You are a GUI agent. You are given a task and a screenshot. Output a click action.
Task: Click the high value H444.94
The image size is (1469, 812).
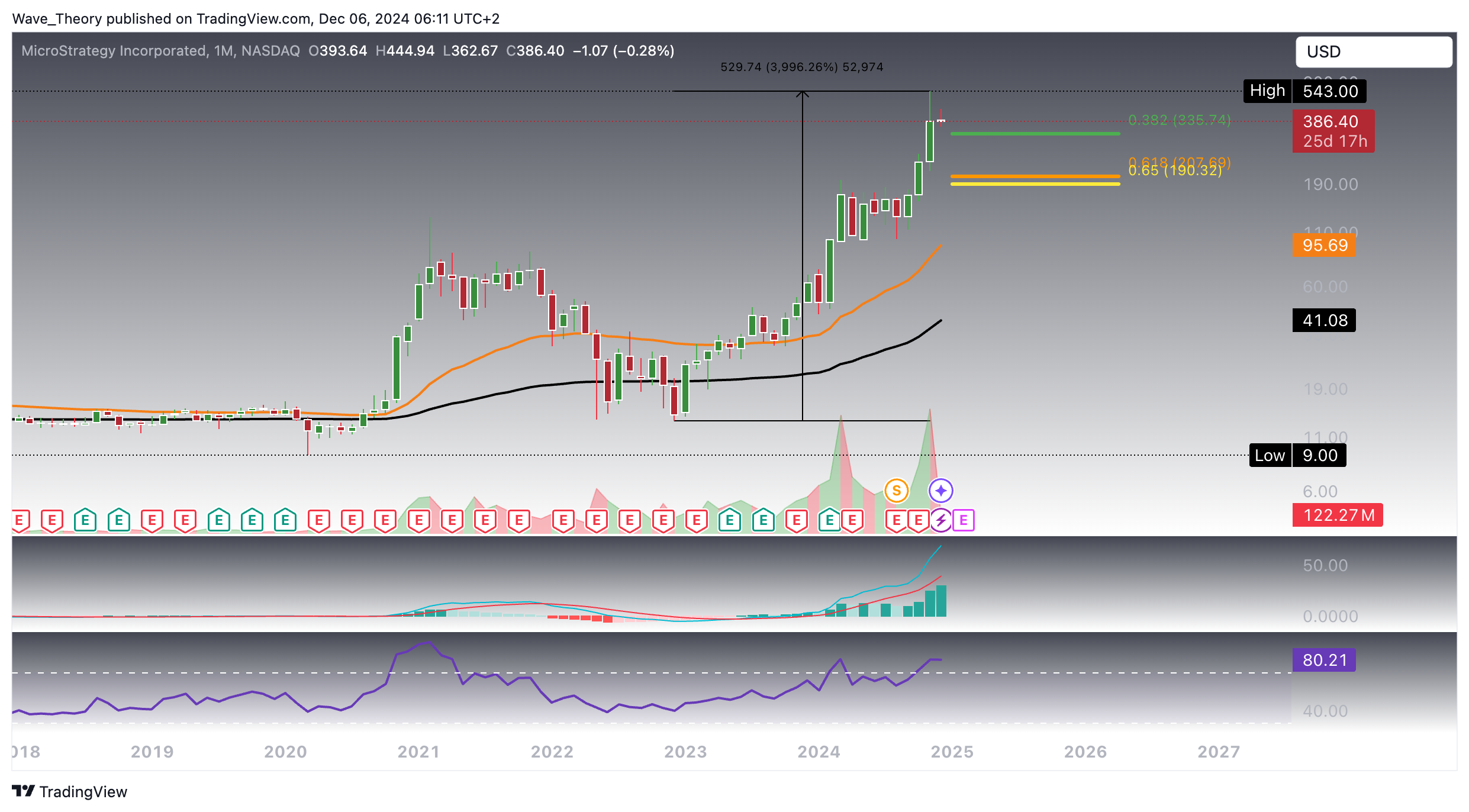coord(405,51)
